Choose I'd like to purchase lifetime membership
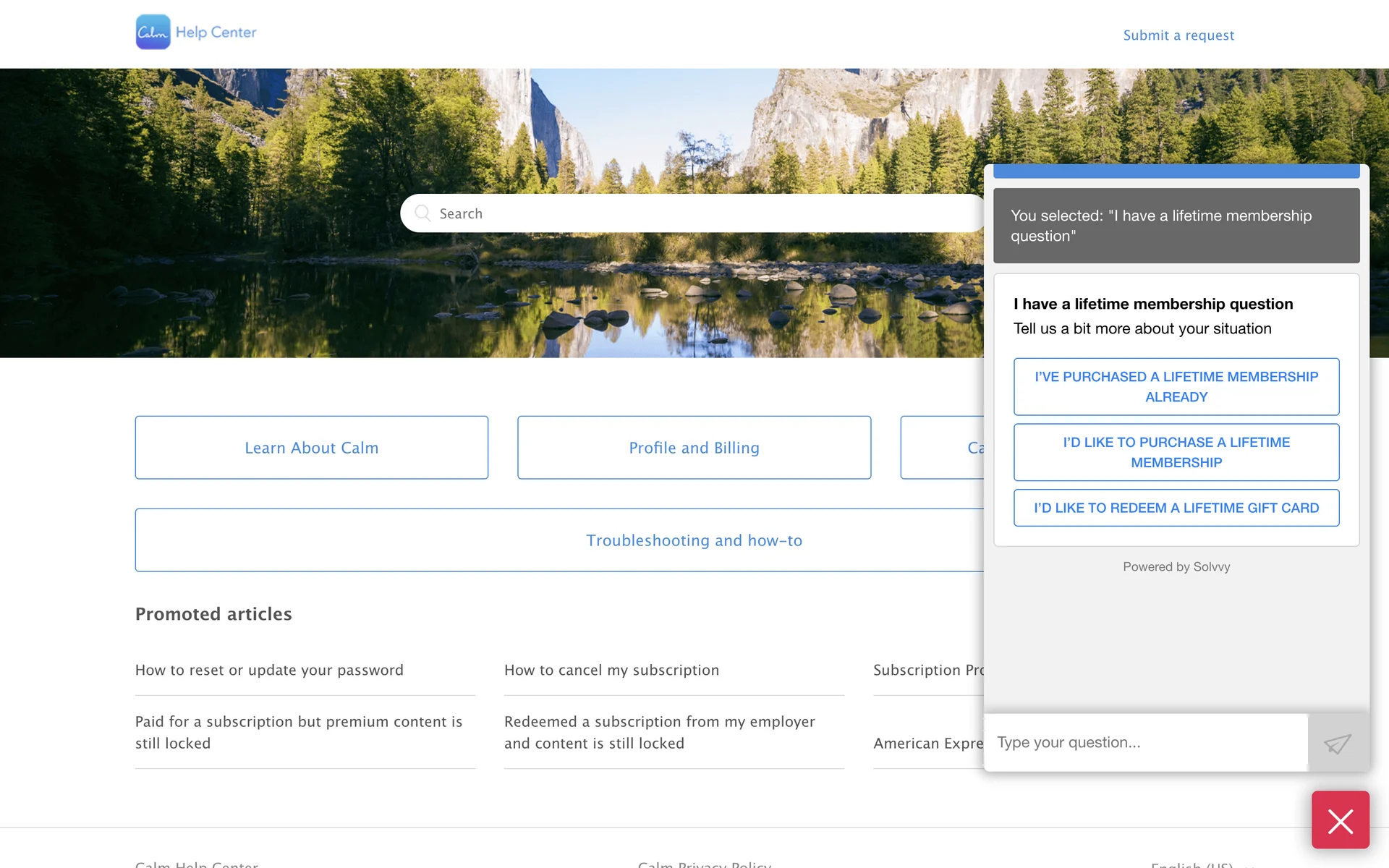The width and height of the screenshot is (1389, 868). tap(1176, 452)
